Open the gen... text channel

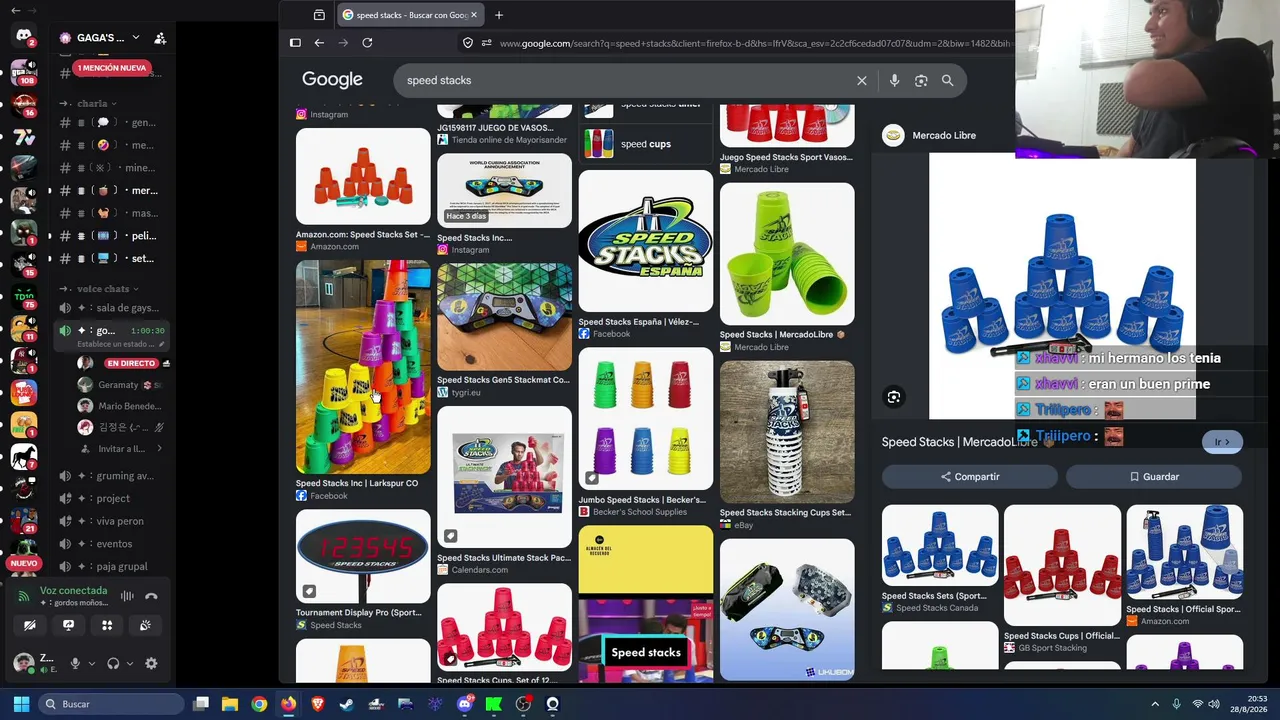(110, 123)
